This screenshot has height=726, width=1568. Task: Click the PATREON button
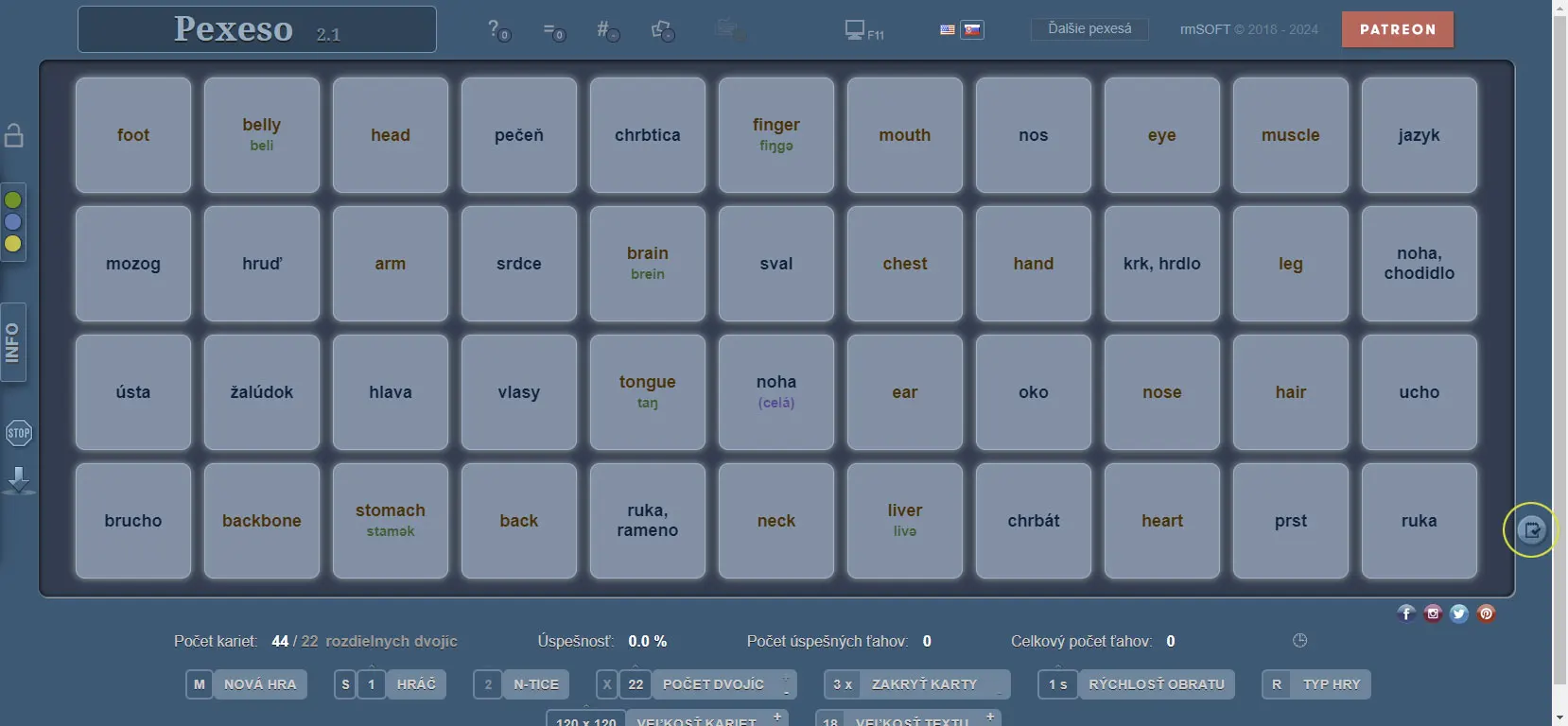tap(1397, 29)
